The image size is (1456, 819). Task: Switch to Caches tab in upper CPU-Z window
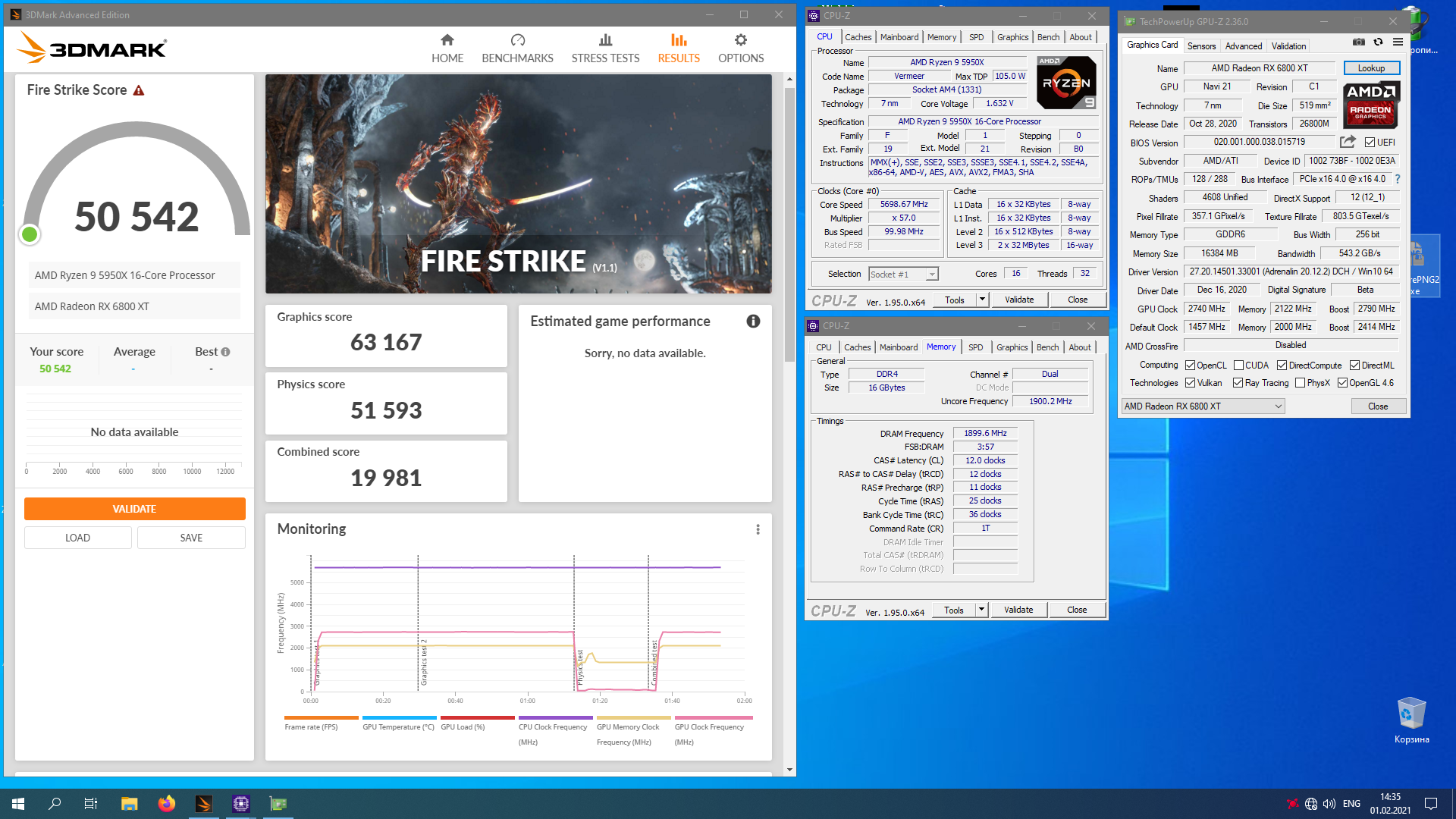tap(858, 37)
